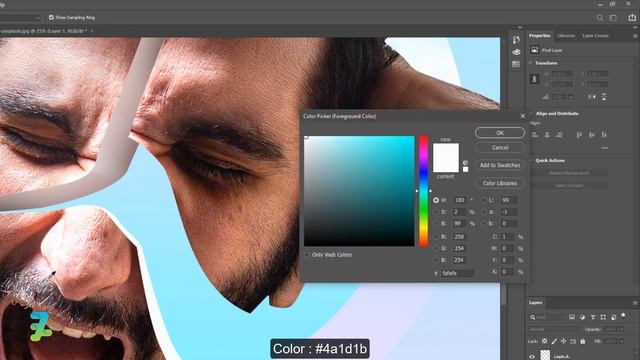Collapse the Transform section
The height and width of the screenshot is (360, 640).
tap(531, 63)
